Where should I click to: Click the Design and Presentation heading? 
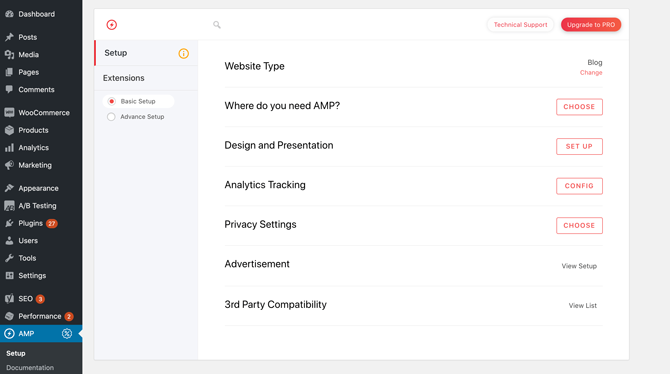coord(279,145)
